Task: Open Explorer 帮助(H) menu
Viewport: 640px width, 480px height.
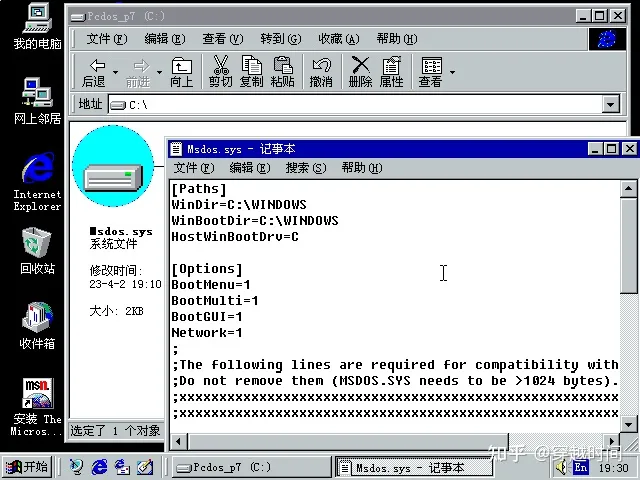Action: click(397, 39)
